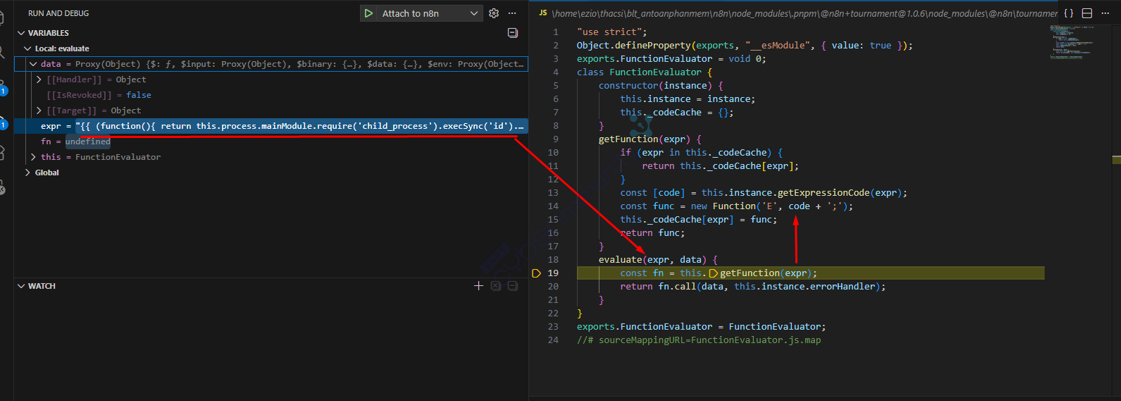Add a new watch expression
The height and width of the screenshot is (401, 1121).
(x=478, y=286)
